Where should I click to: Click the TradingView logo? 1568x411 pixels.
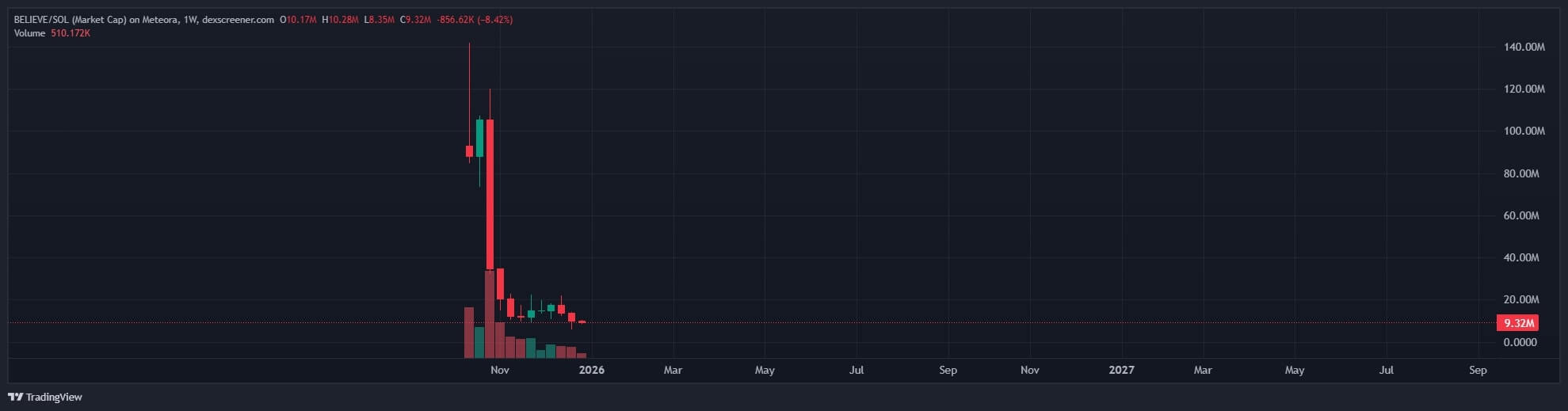45,397
